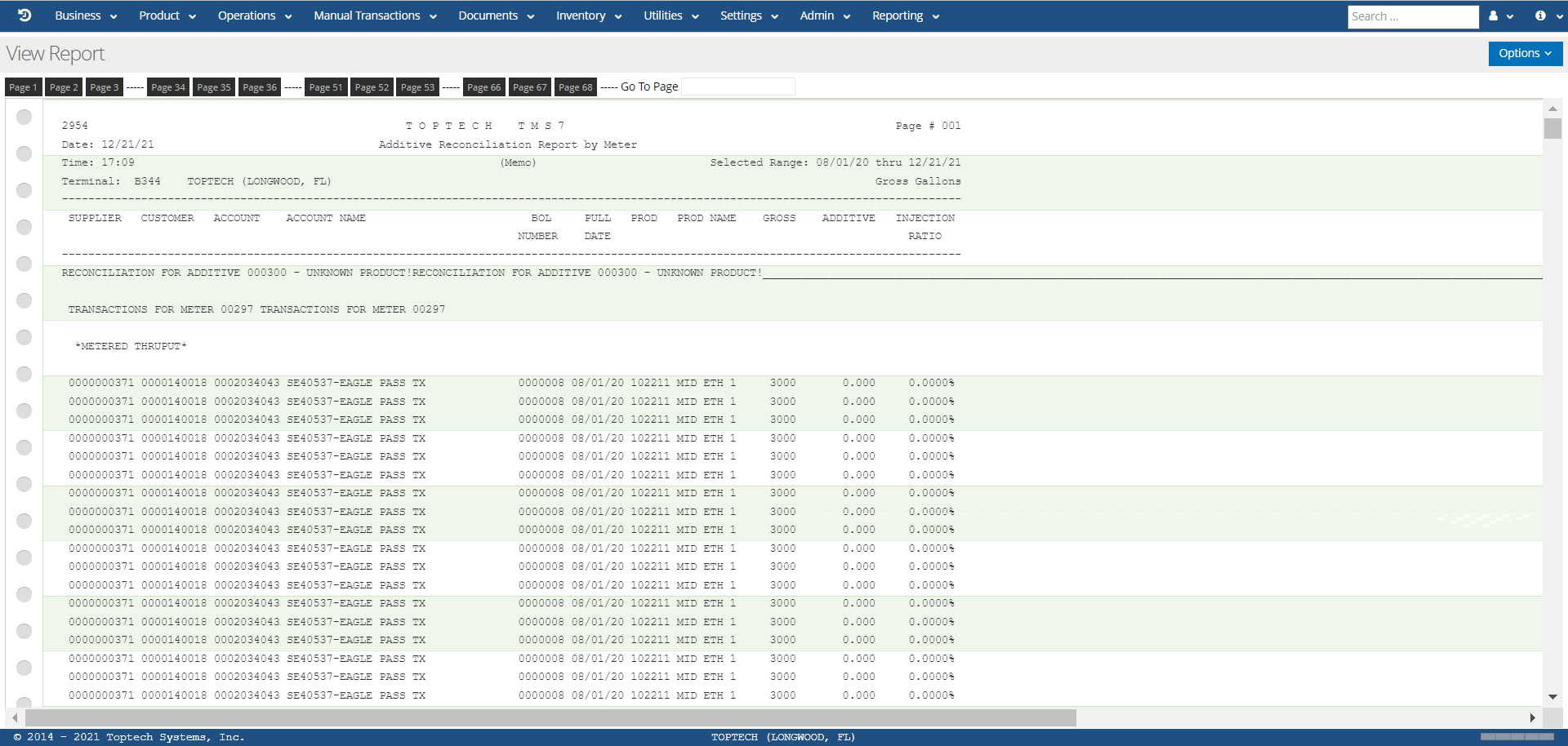Click the horizontal scrollbar thumb

550,717
